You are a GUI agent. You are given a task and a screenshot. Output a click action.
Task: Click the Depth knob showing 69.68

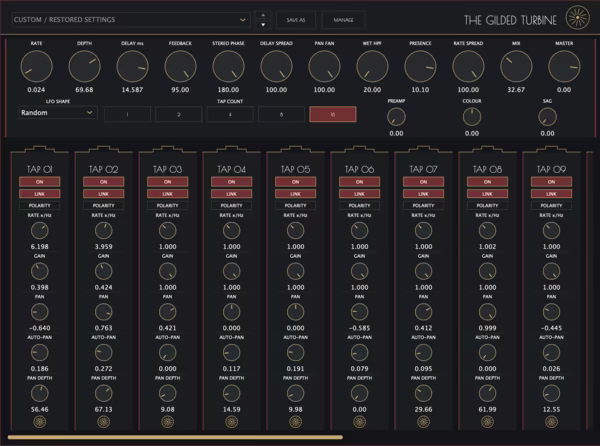[x=84, y=67]
